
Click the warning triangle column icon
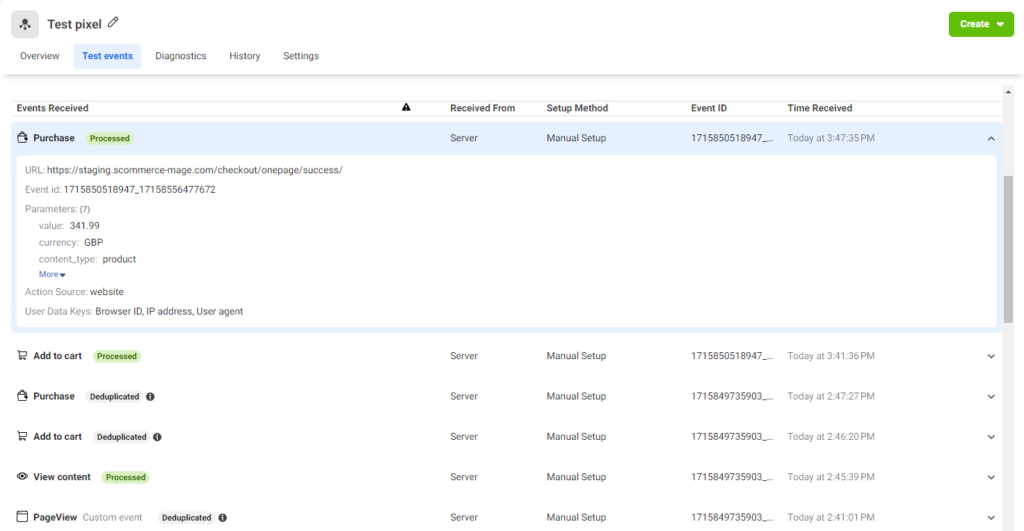point(406,107)
